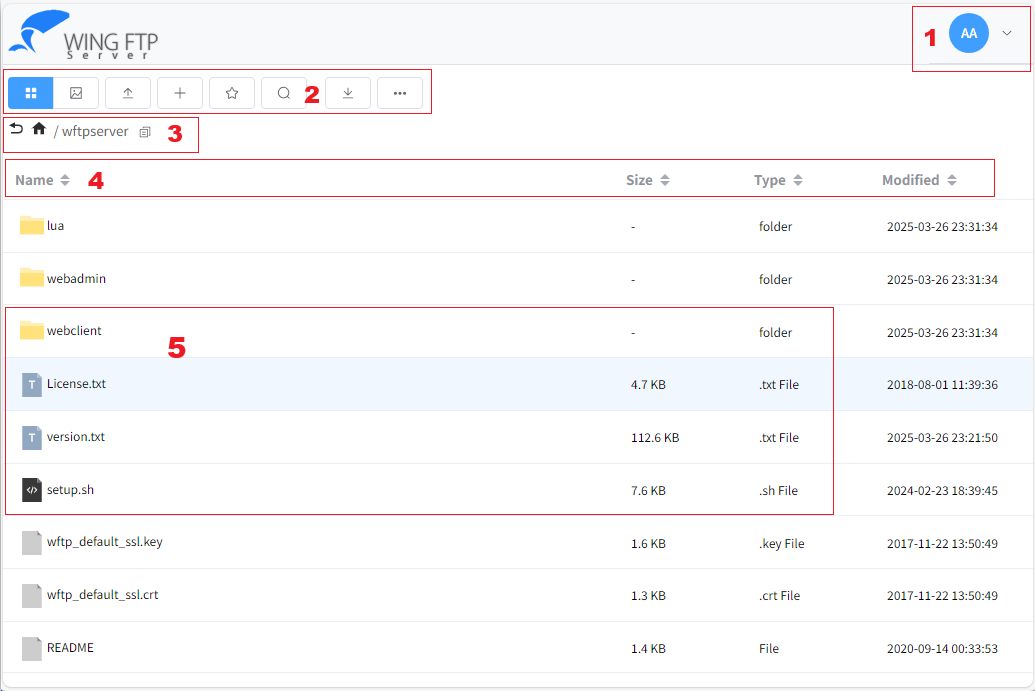
Task: Click the Type sort arrows
Action: tap(797, 180)
